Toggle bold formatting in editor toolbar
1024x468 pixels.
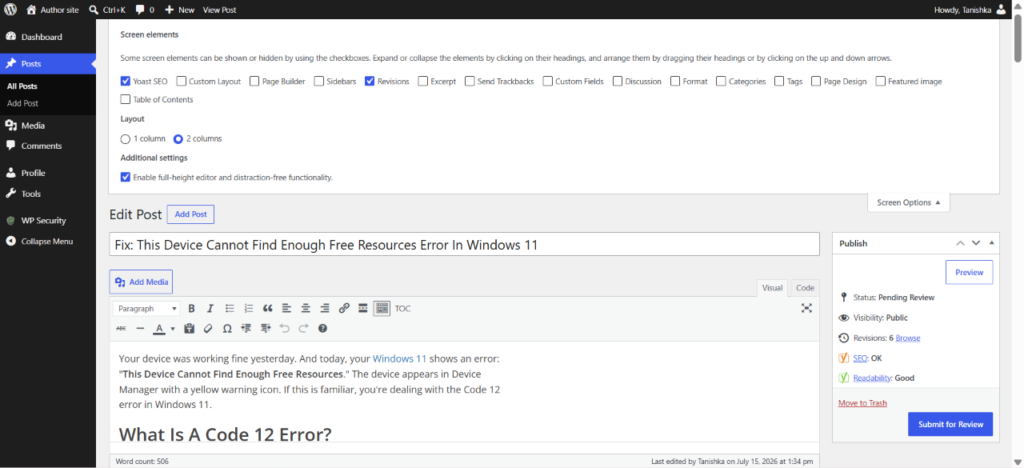(x=191, y=309)
